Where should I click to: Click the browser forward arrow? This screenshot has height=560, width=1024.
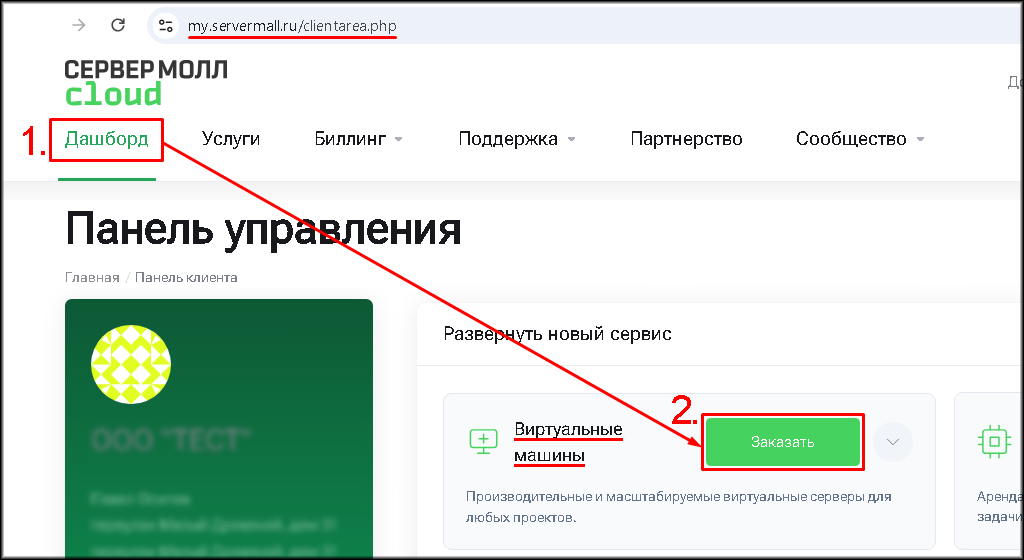tap(79, 25)
